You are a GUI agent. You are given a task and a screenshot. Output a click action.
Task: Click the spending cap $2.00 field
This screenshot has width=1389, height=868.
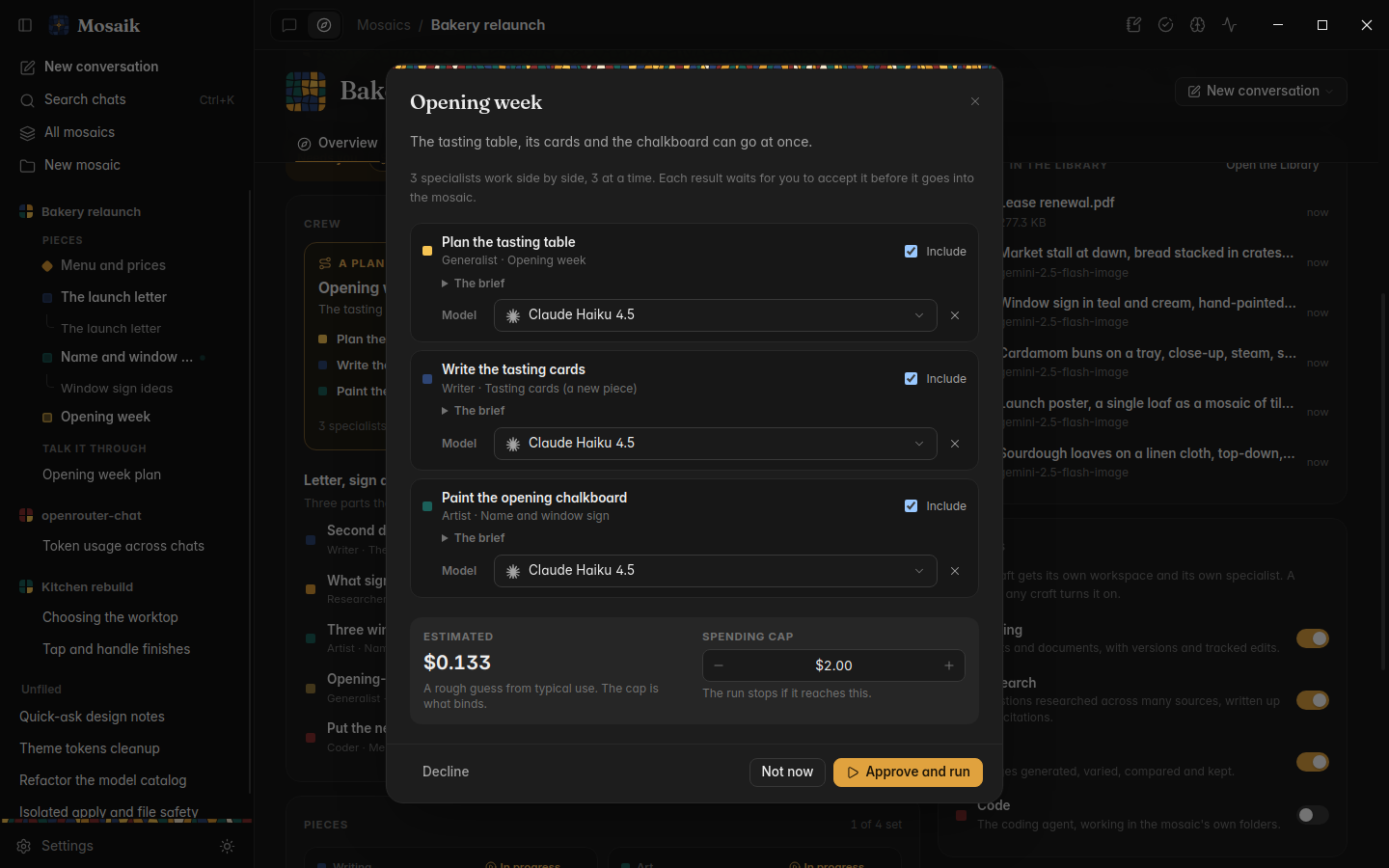coord(833,665)
